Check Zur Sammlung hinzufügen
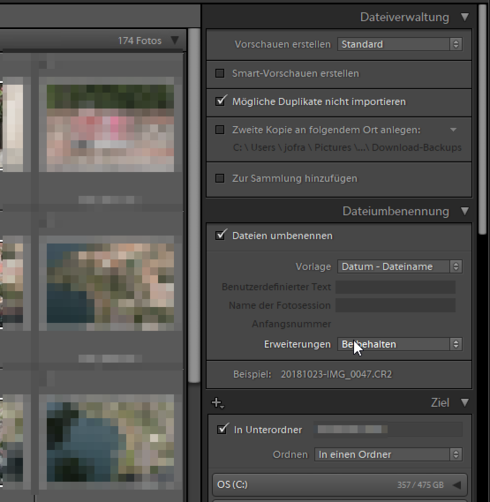The image size is (490, 502). (220, 178)
